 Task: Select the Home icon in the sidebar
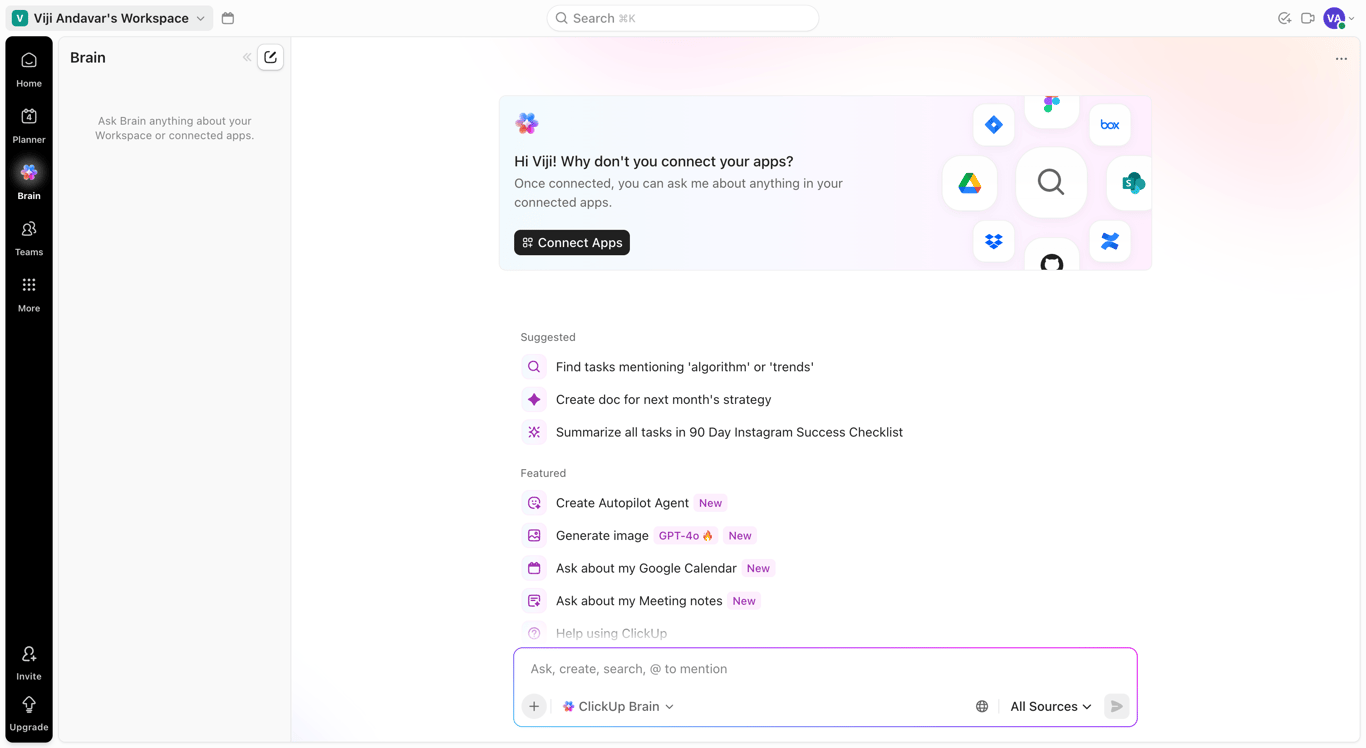28,68
